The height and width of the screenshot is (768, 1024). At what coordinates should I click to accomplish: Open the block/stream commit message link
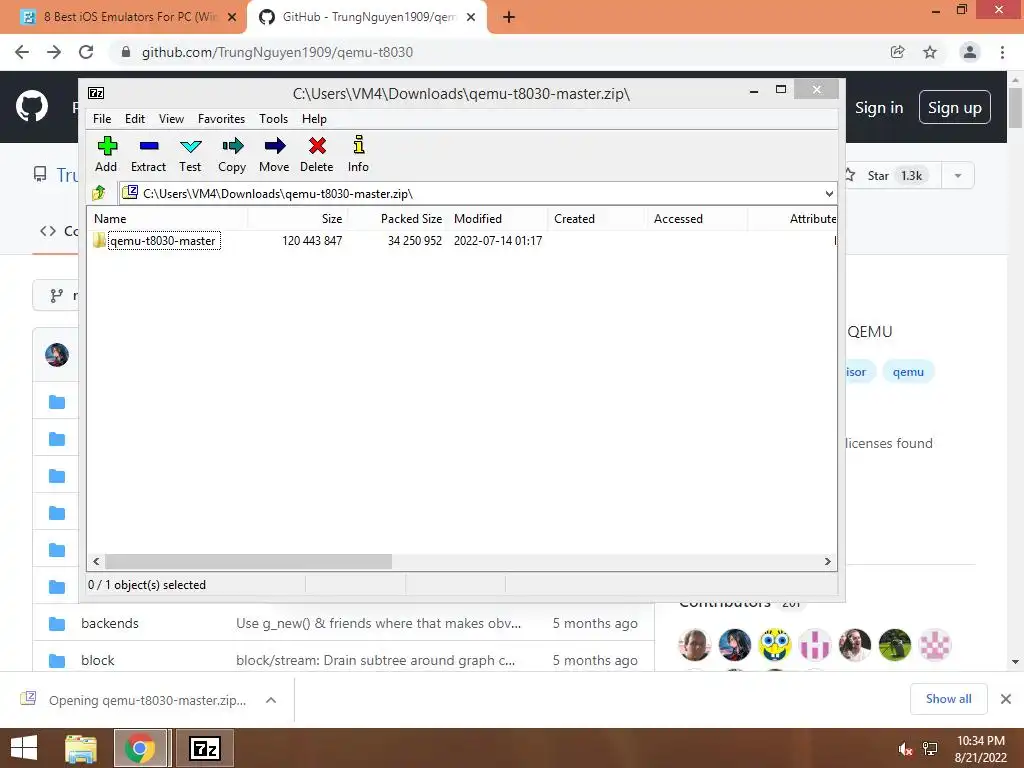click(376, 660)
